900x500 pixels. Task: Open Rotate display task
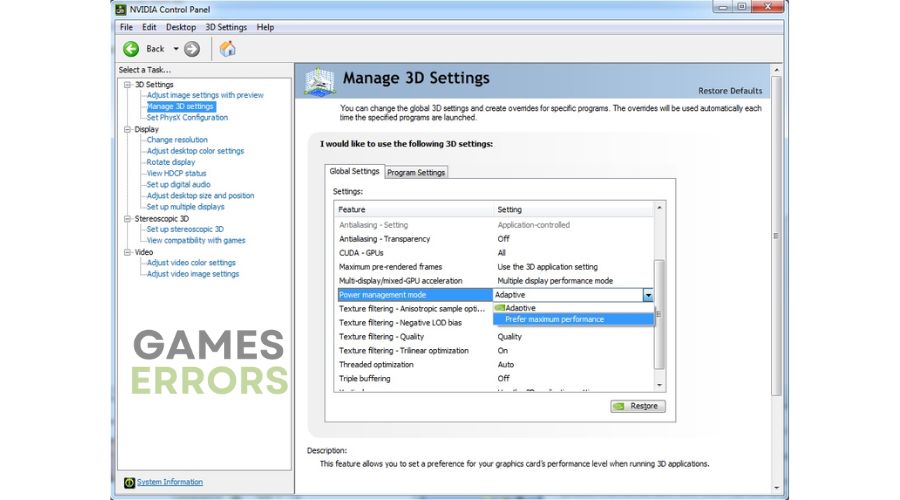[170, 162]
